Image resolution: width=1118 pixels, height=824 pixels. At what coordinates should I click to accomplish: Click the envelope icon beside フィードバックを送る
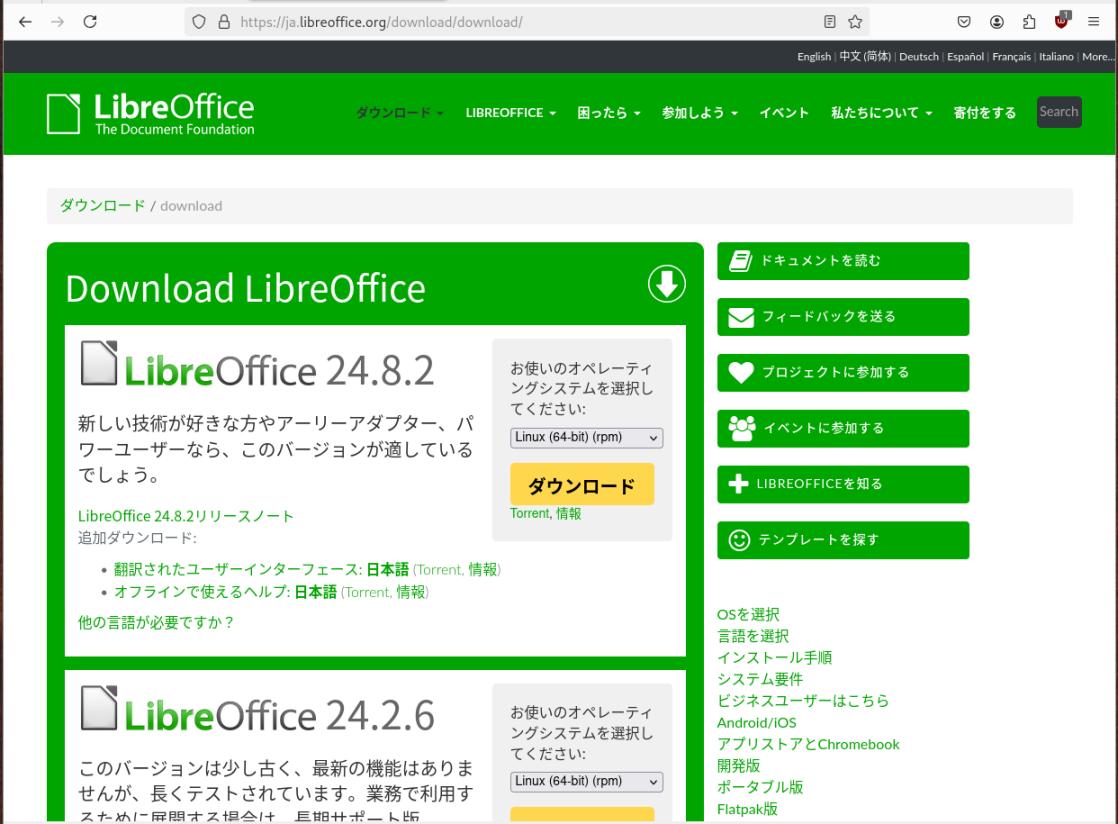pos(741,317)
